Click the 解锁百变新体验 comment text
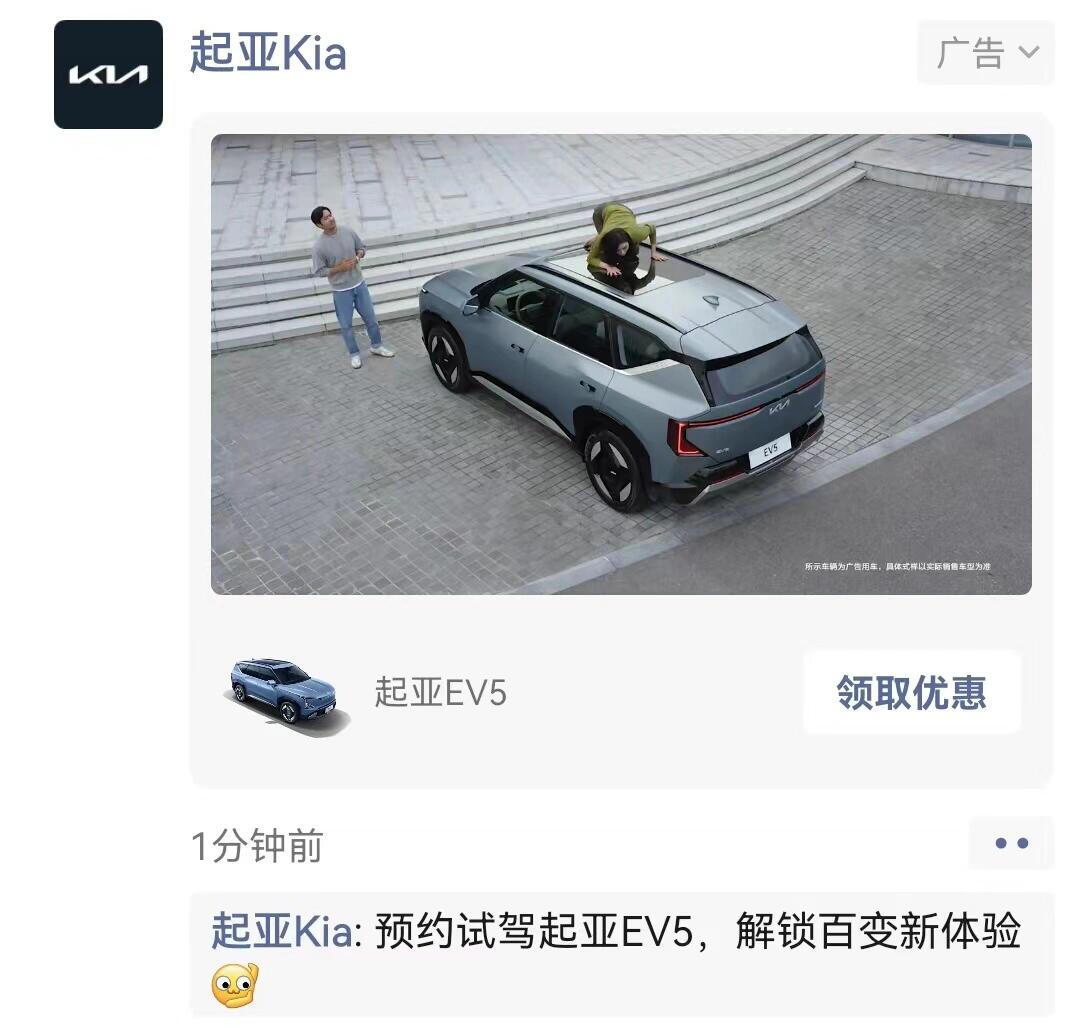This screenshot has width=1088, height=1028. pos(878,931)
